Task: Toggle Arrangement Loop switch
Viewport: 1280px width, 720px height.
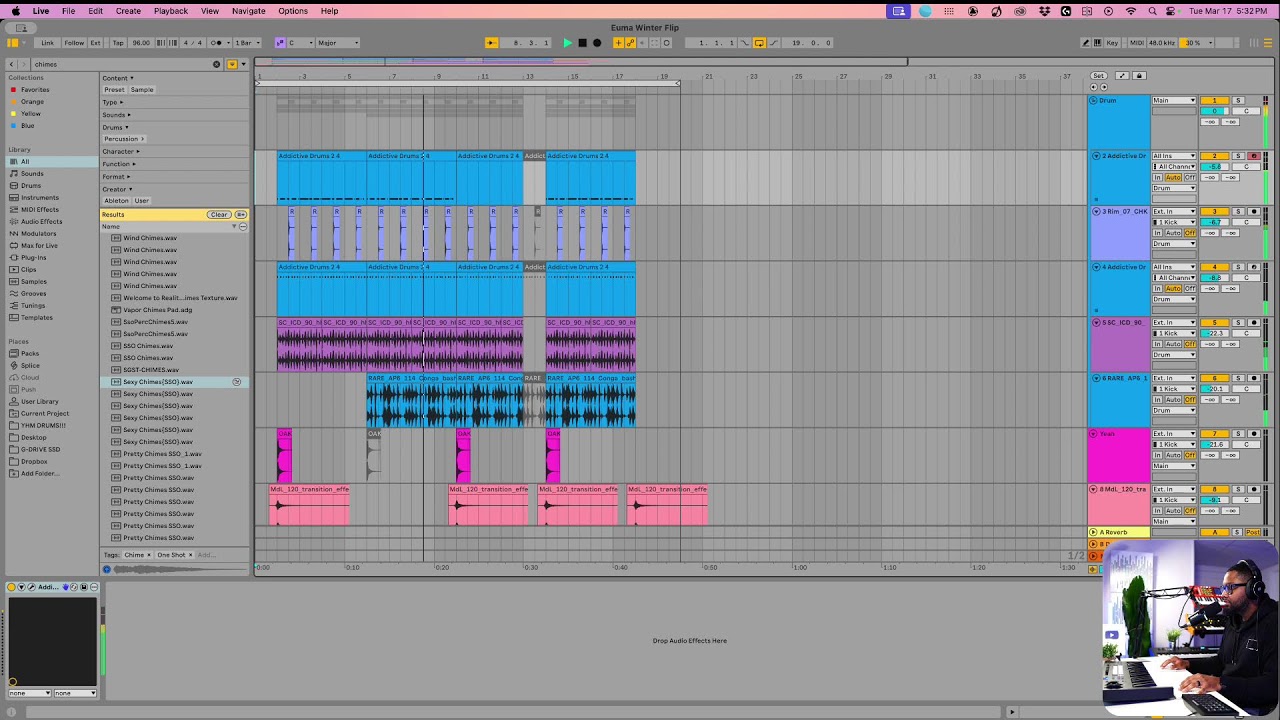Action: (x=759, y=43)
